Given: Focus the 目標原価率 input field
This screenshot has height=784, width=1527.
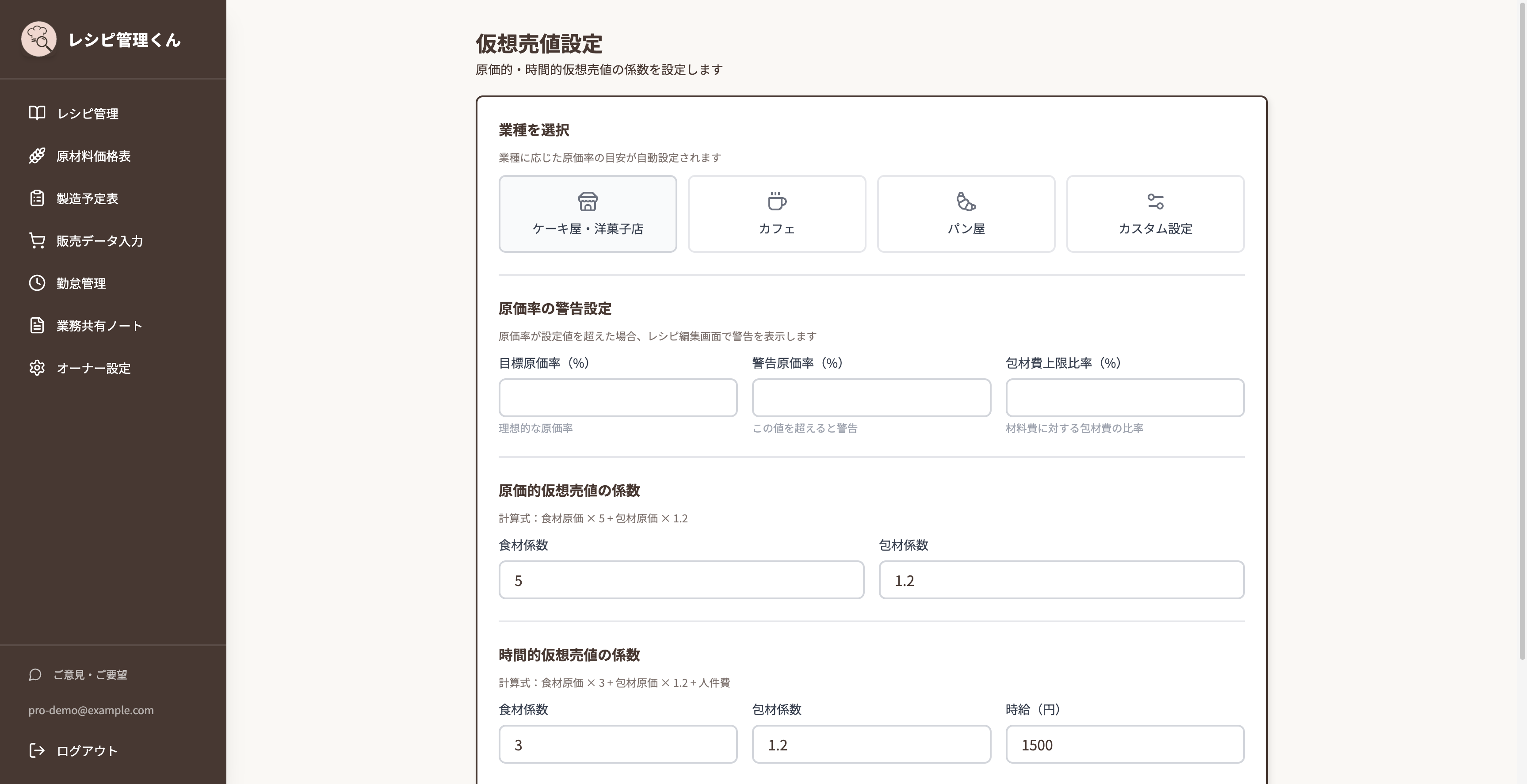Looking at the screenshot, I should 618,398.
